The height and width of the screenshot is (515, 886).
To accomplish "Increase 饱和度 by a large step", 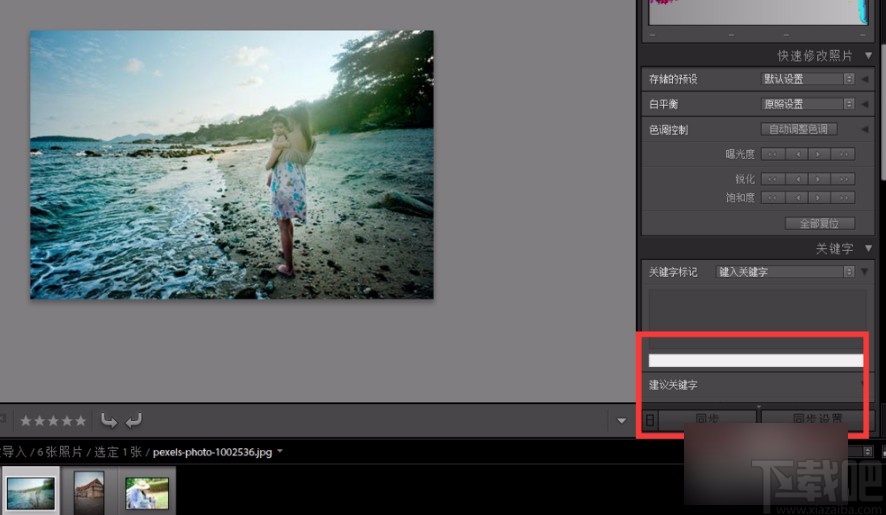I will point(843,197).
